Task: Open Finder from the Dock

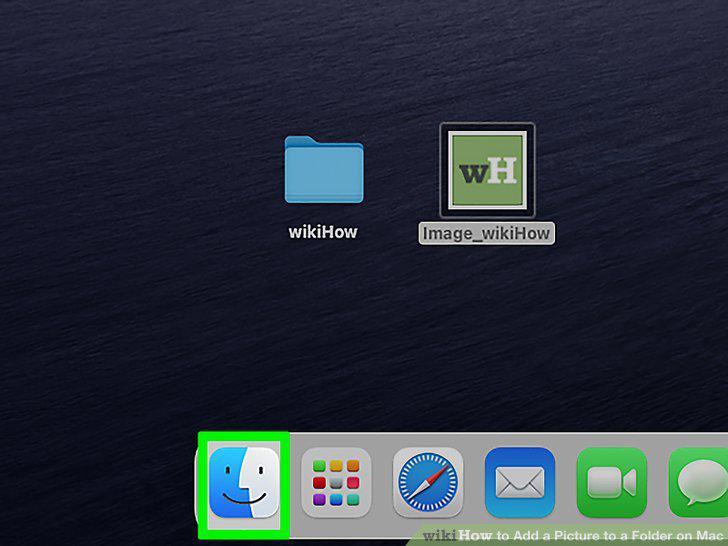Action: tap(244, 482)
